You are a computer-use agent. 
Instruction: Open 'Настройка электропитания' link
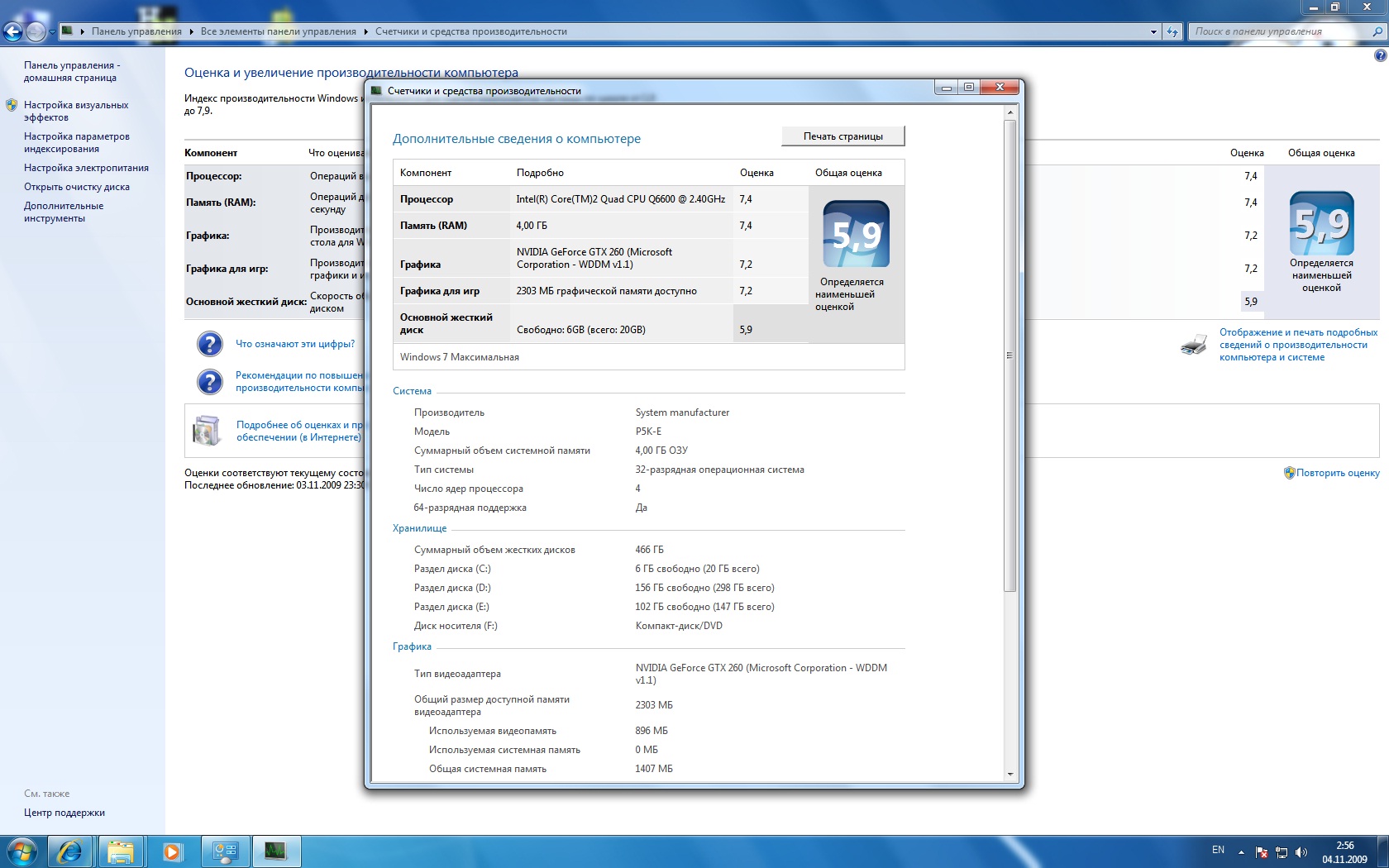click(x=86, y=168)
